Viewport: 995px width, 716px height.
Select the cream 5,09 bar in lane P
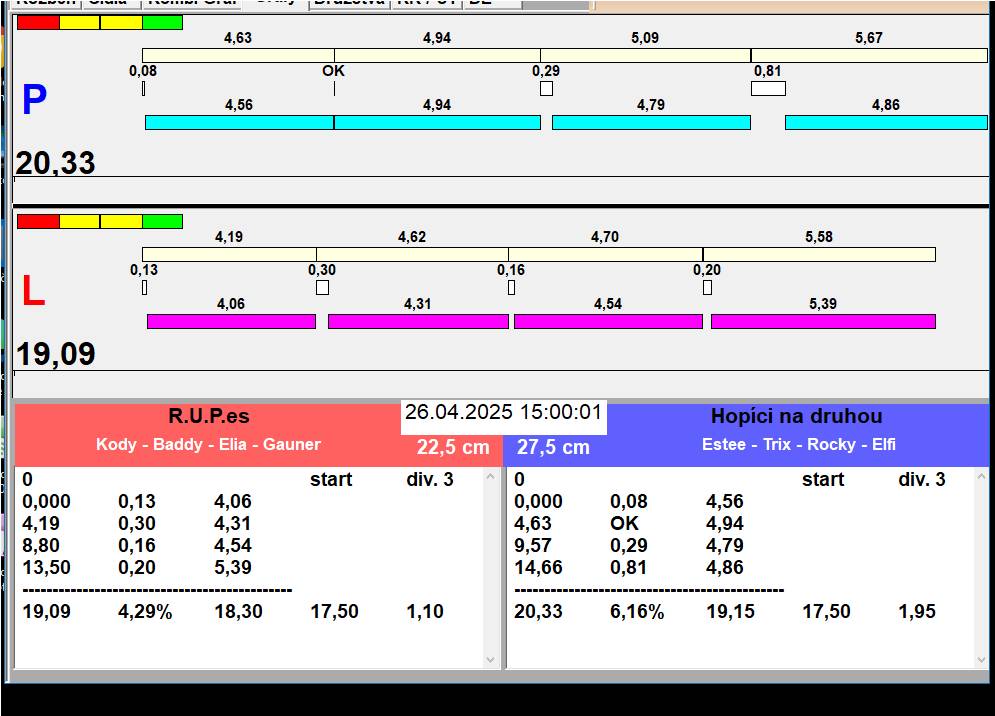tap(645, 55)
